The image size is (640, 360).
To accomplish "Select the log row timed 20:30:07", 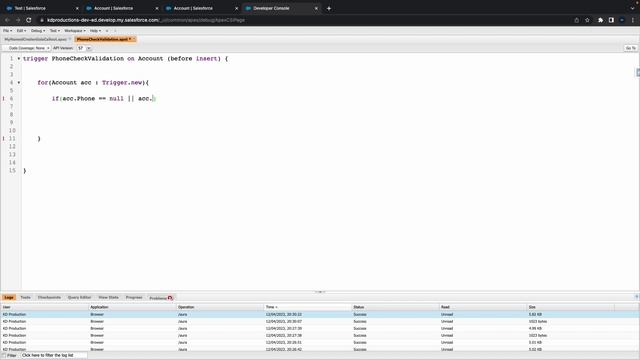I will click(x=320, y=321).
